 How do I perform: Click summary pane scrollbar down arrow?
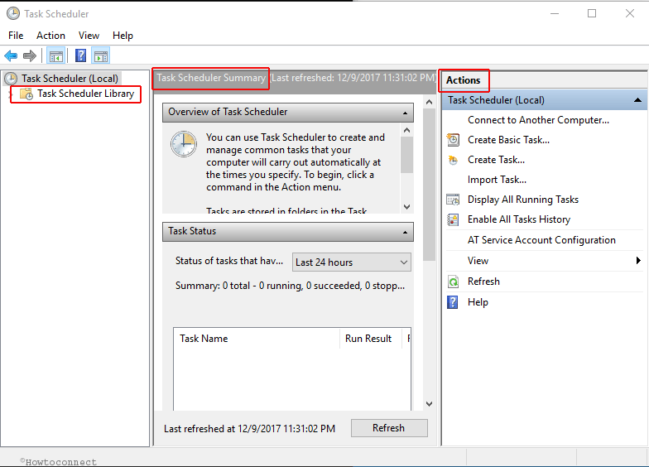pos(429,404)
